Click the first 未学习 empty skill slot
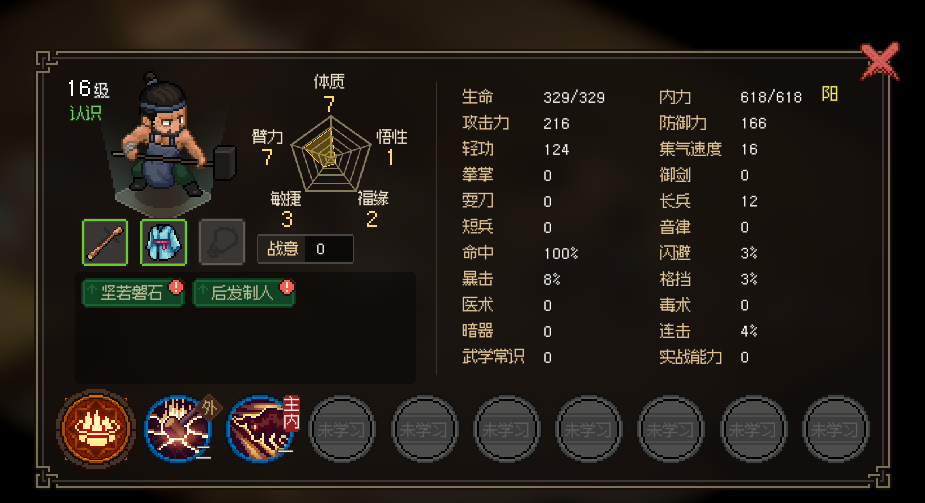Viewport: 925px width, 503px height. coord(342,429)
